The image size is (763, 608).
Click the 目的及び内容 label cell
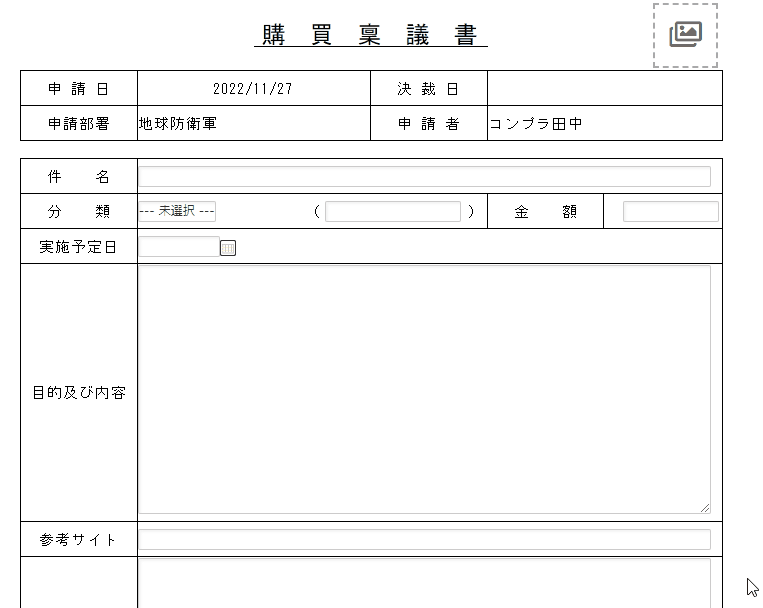79,393
